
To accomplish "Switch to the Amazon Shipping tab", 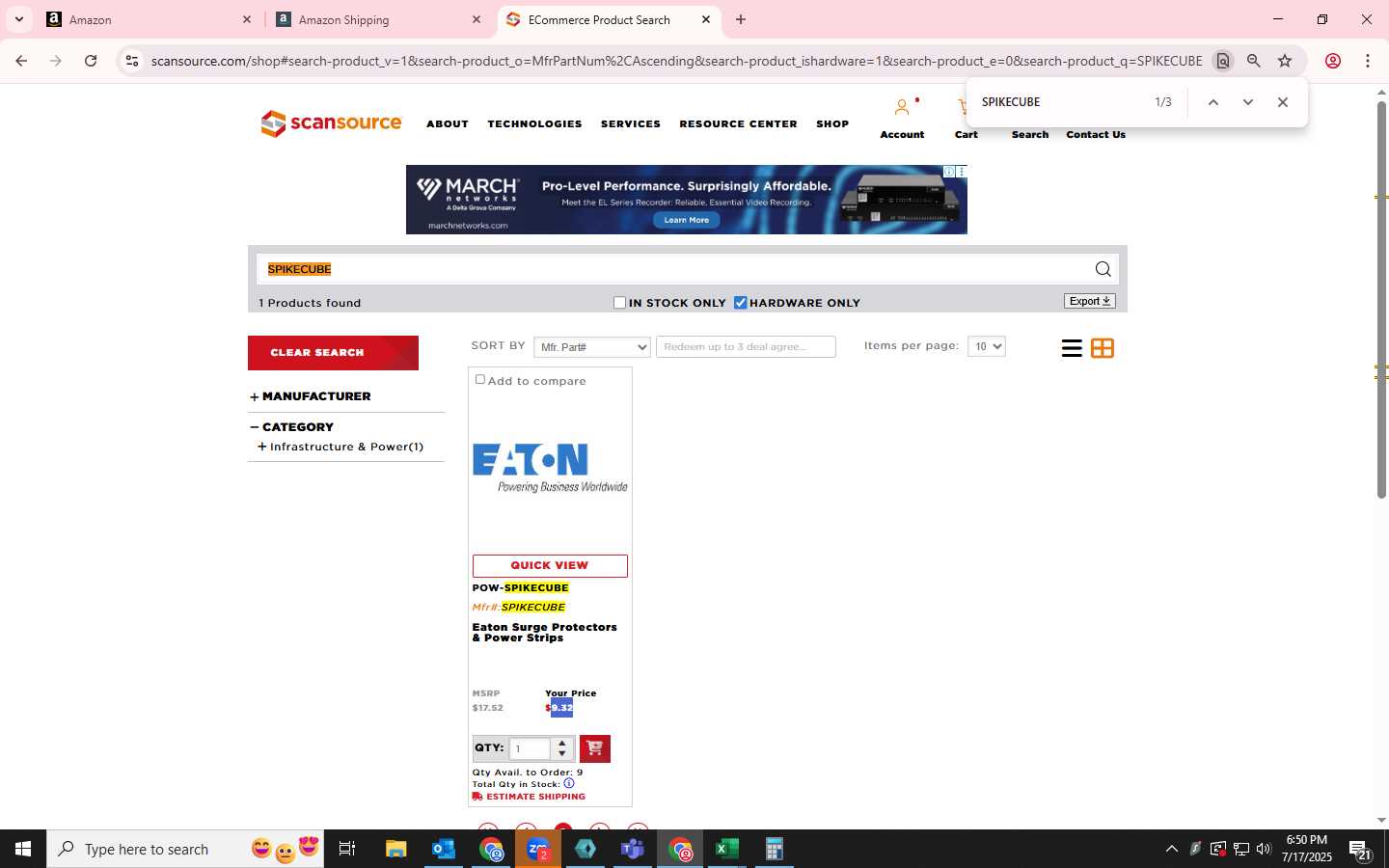I will click(378, 19).
